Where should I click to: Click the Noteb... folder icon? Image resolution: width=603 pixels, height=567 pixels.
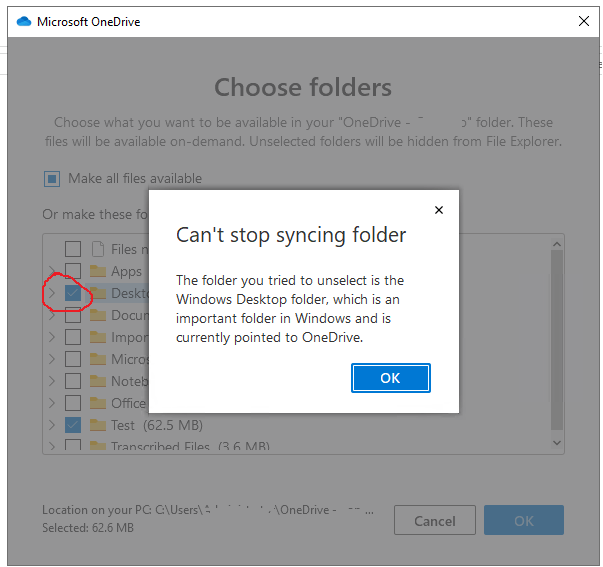[98, 381]
